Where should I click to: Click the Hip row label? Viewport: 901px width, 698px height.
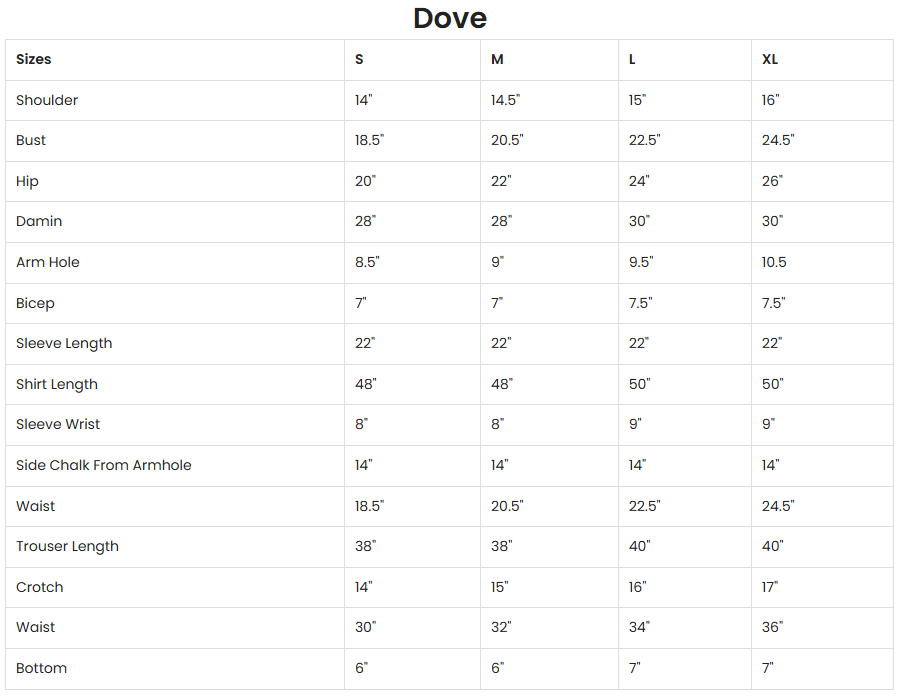(28, 181)
